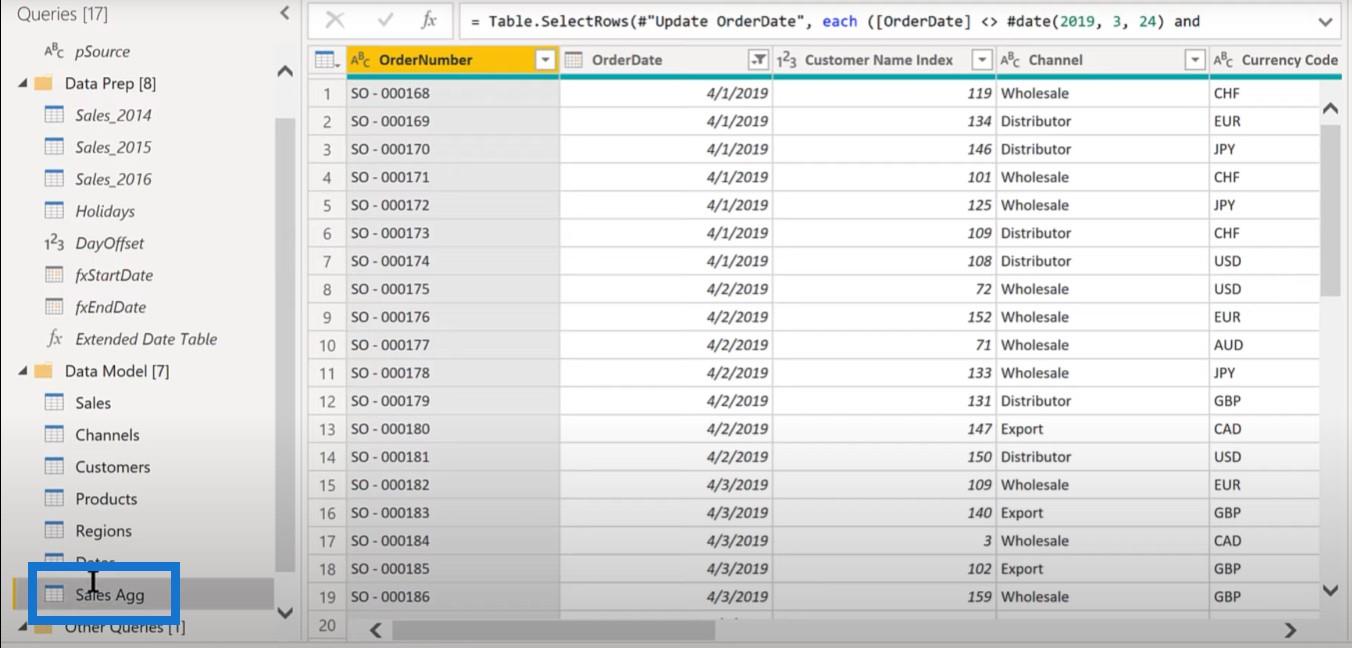Select the Regions query
The height and width of the screenshot is (648, 1352).
pyautogui.click(x=103, y=531)
